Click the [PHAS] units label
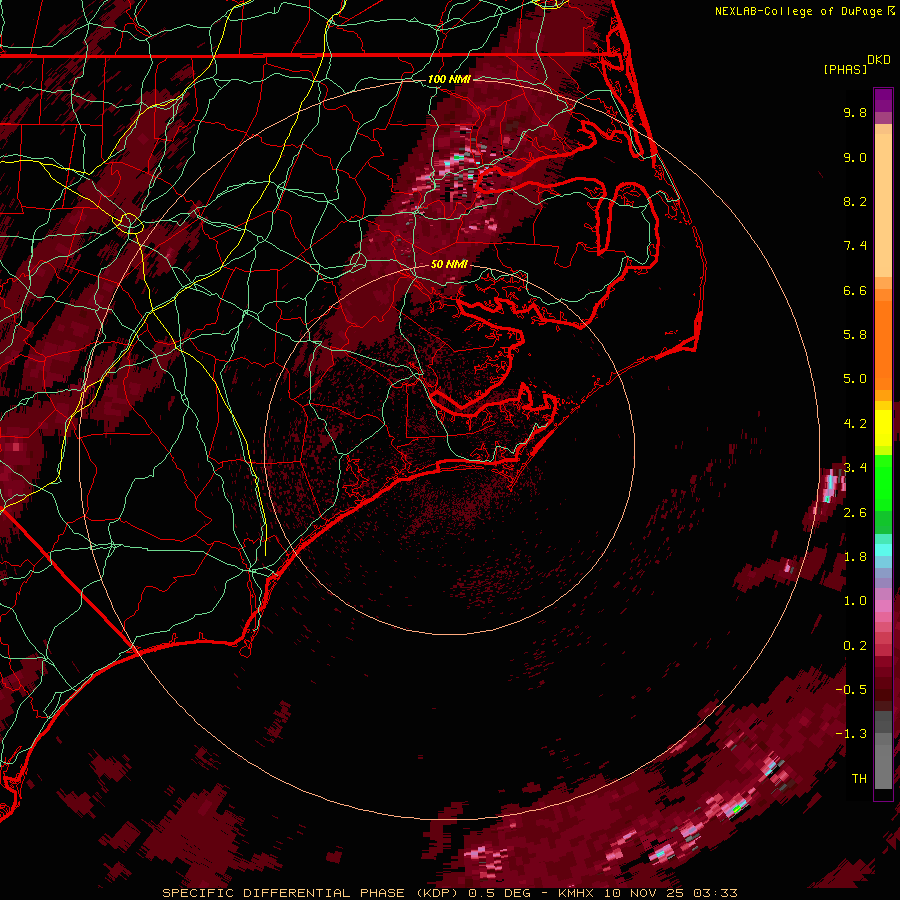900x900 pixels. (845, 69)
